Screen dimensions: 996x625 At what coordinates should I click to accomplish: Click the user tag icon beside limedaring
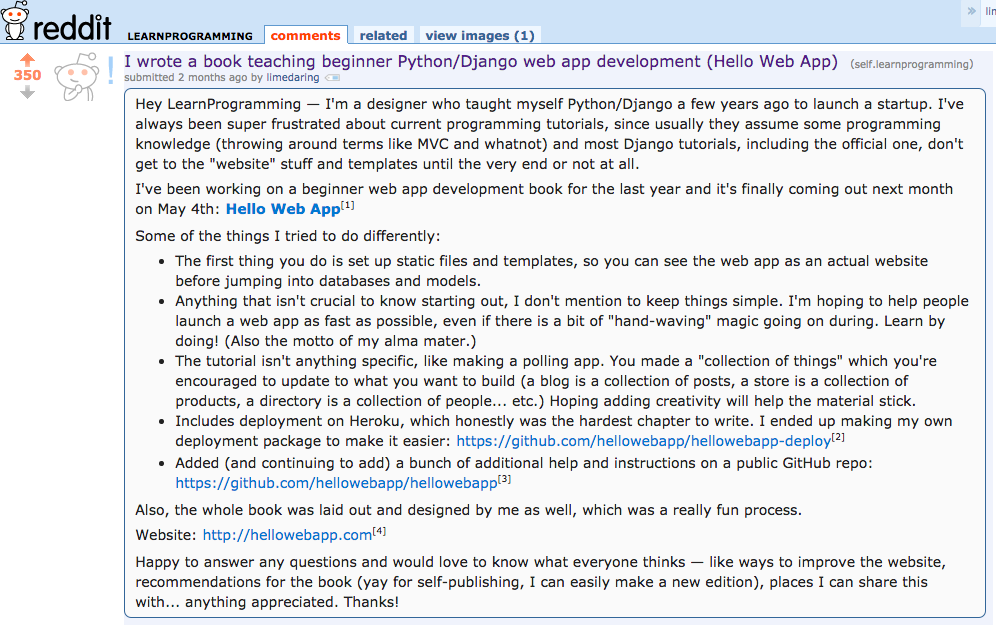[x=332, y=78]
